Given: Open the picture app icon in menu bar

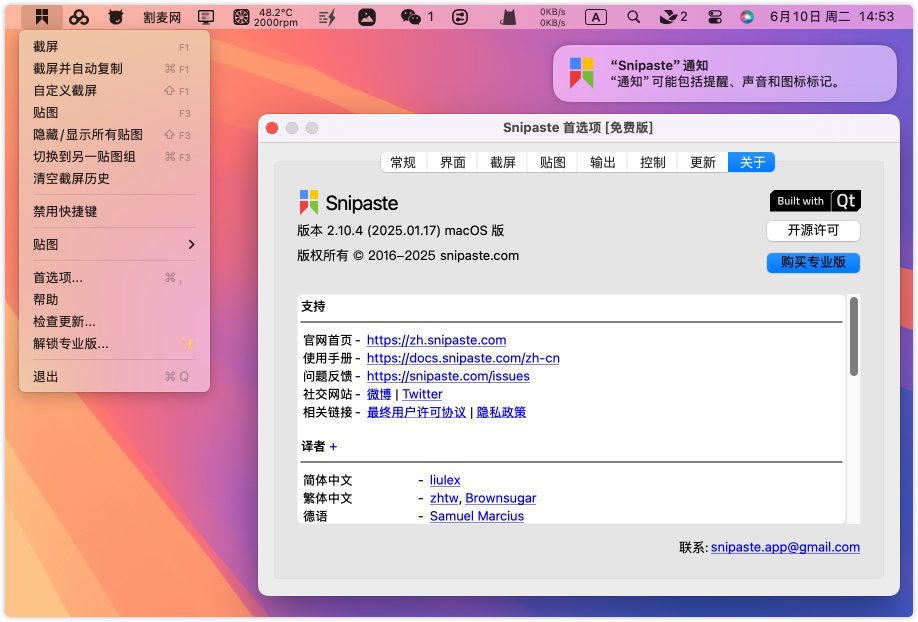Looking at the screenshot, I should pyautogui.click(x=367, y=18).
